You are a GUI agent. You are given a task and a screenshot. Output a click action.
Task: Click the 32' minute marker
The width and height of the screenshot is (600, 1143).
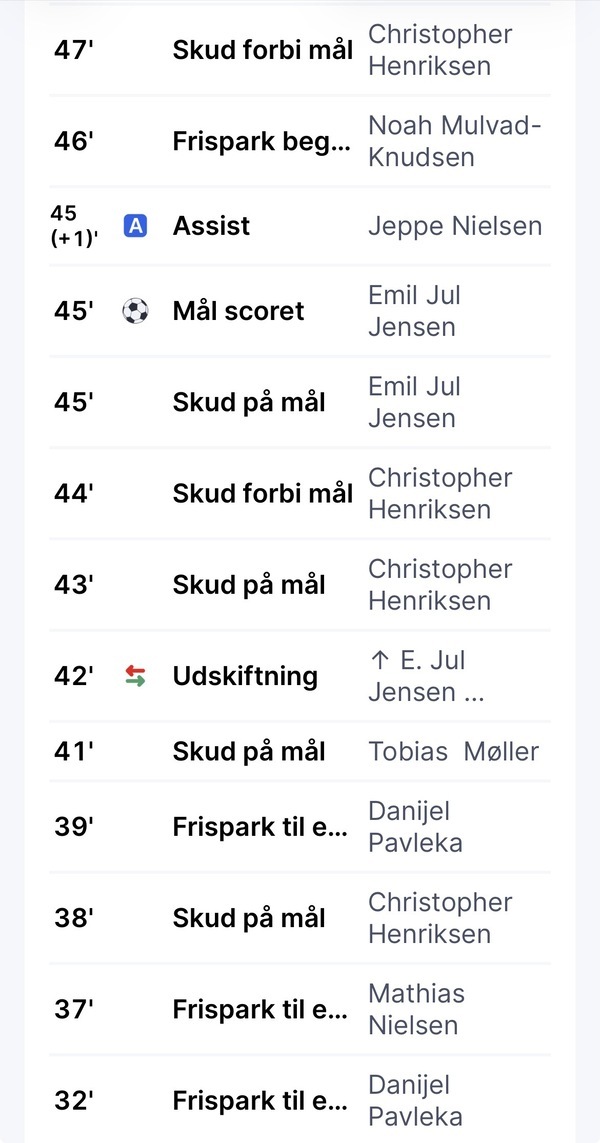click(x=74, y=1101)
